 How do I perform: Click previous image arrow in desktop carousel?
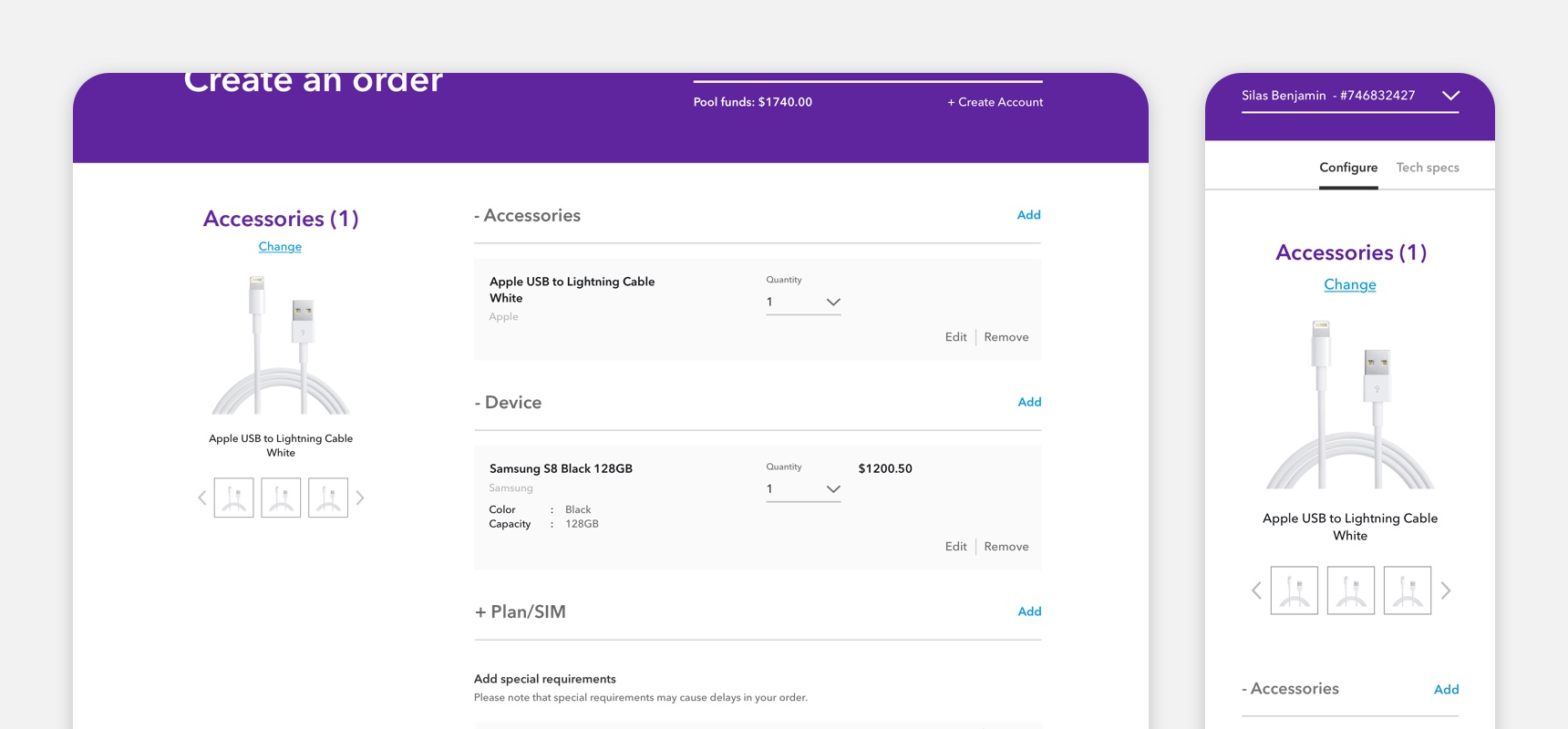click(202, 498)
